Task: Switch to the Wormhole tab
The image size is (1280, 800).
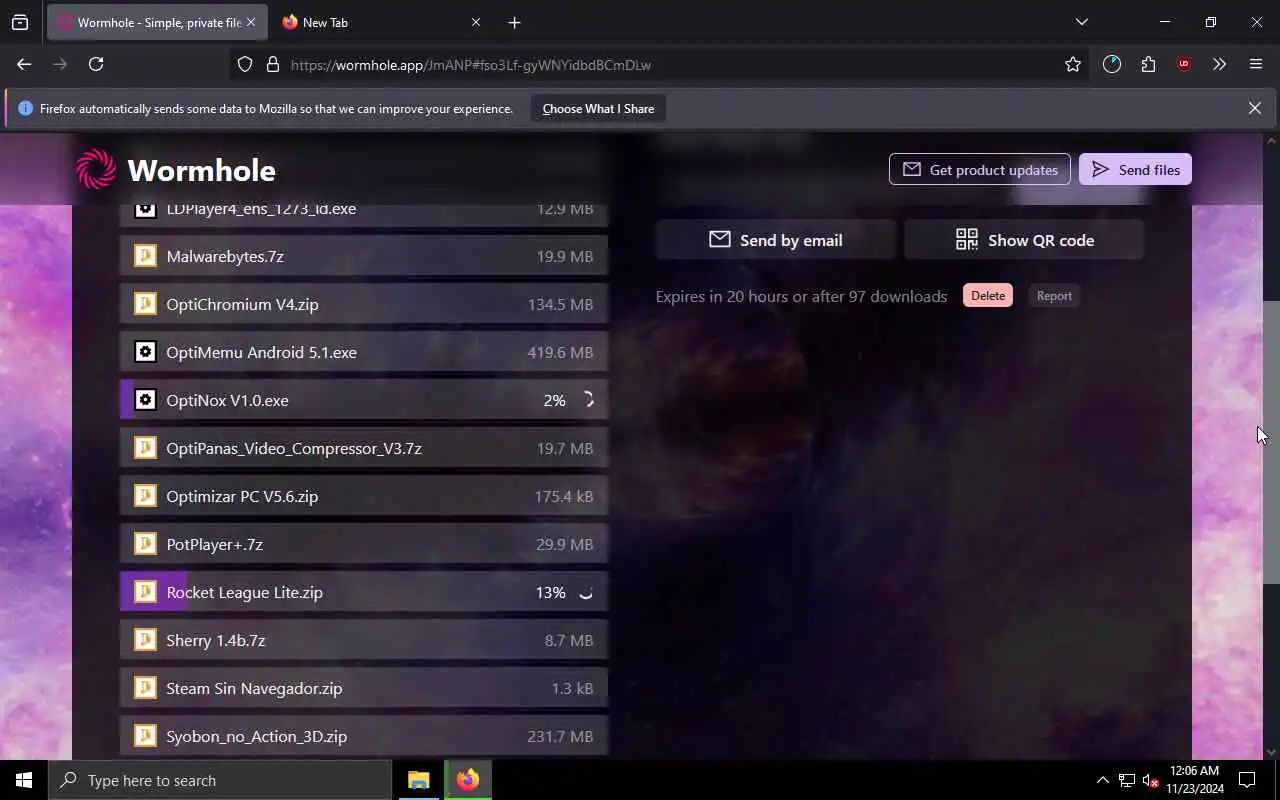Action: [157, 22]
